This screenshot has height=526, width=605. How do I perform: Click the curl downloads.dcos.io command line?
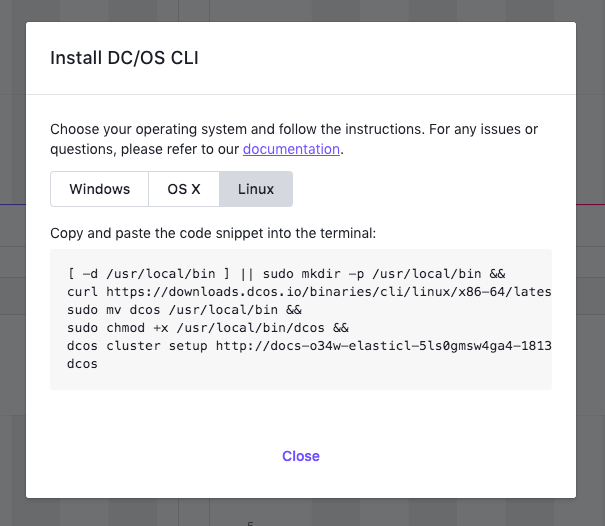pyautogui.click(x=309, y=292)
